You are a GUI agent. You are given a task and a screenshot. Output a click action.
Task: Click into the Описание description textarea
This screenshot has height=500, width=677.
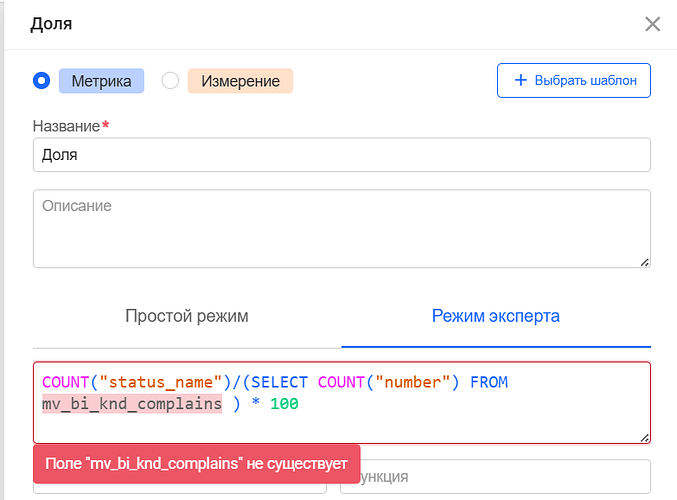(x=342, y=228)
